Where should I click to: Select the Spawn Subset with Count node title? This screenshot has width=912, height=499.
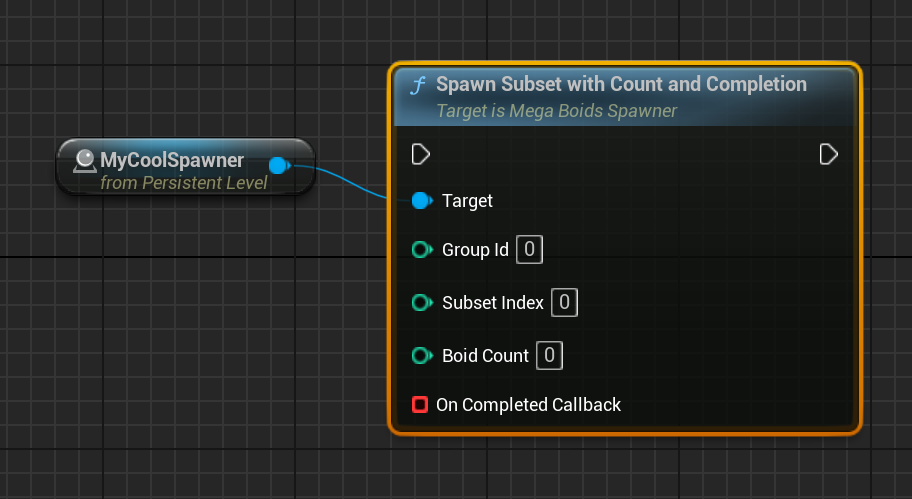pos(621,84)
